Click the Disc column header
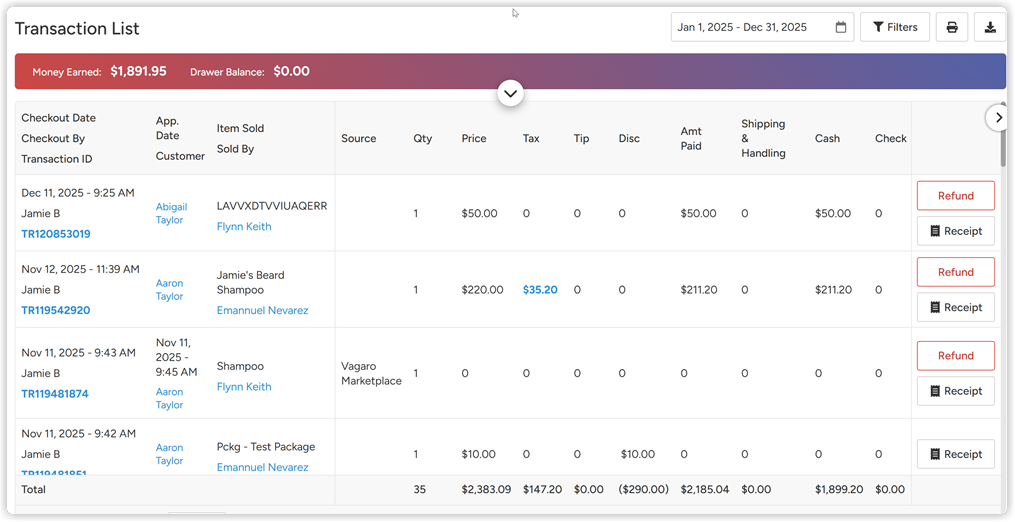The image size is (1015, 522). point(629,139)
